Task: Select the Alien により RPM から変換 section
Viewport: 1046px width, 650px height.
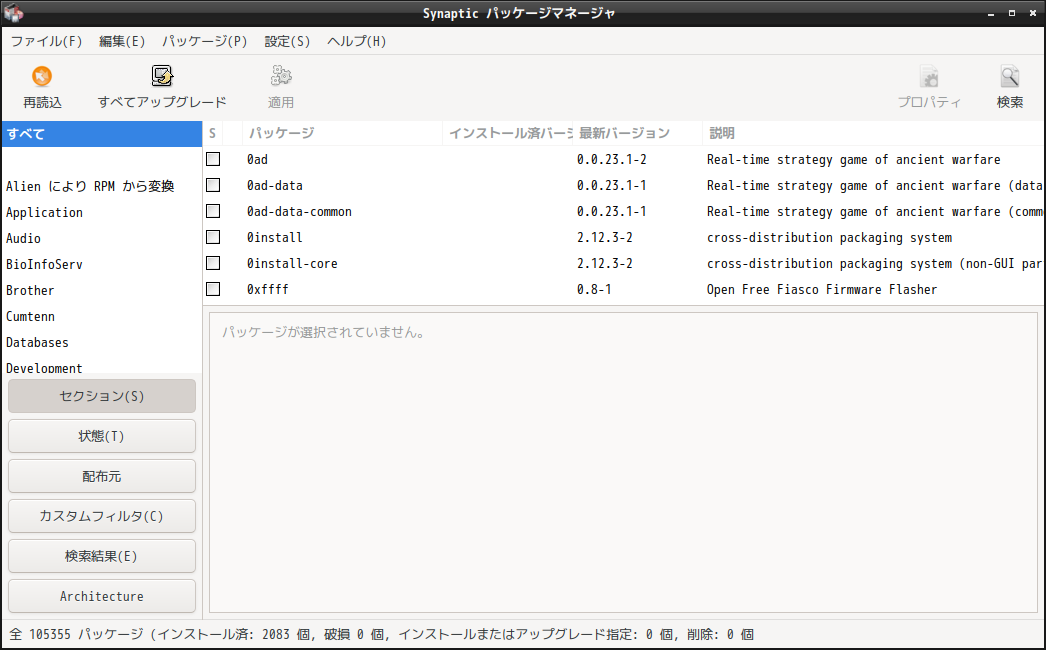Action: (102, 186)
